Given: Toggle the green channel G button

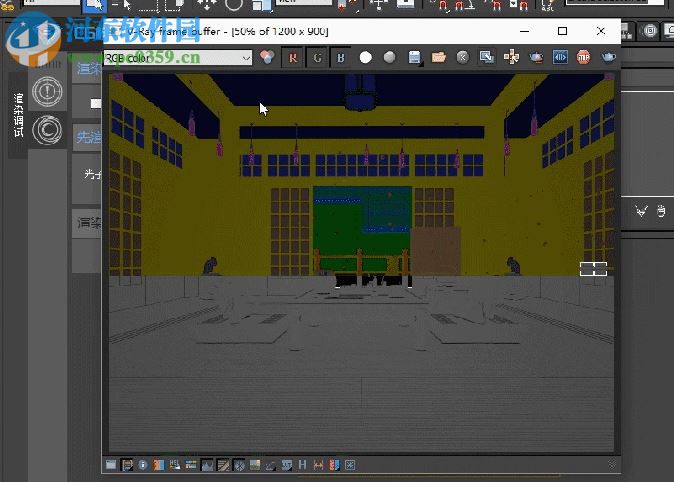Looking at the screenshot, I should [317, 58].
